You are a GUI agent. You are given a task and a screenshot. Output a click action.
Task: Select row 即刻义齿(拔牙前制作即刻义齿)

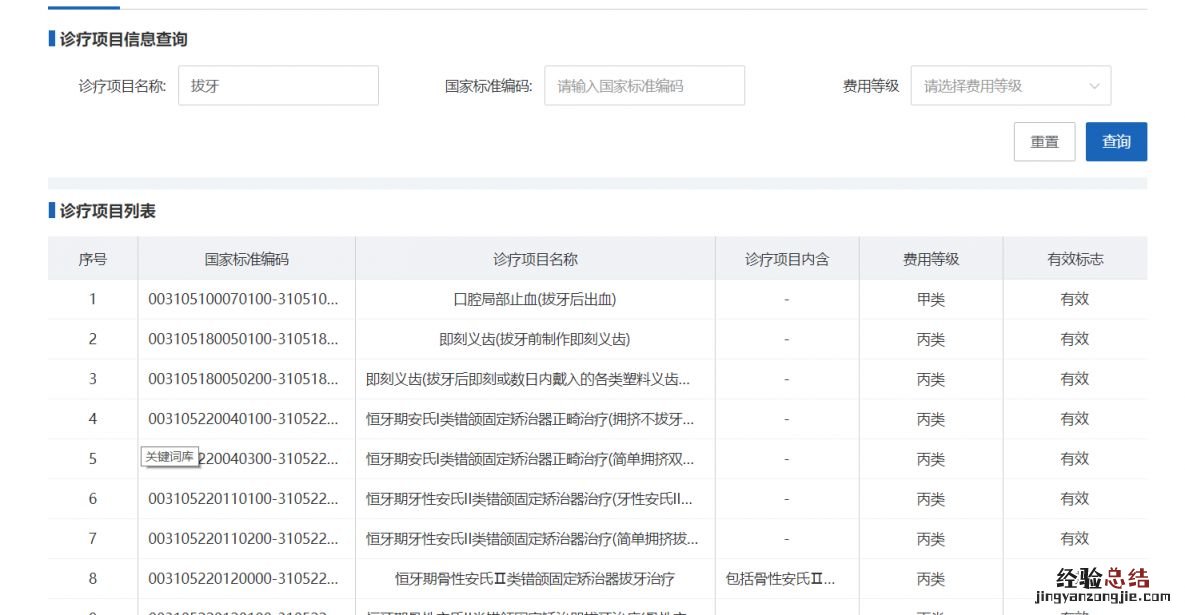(535, 339)
